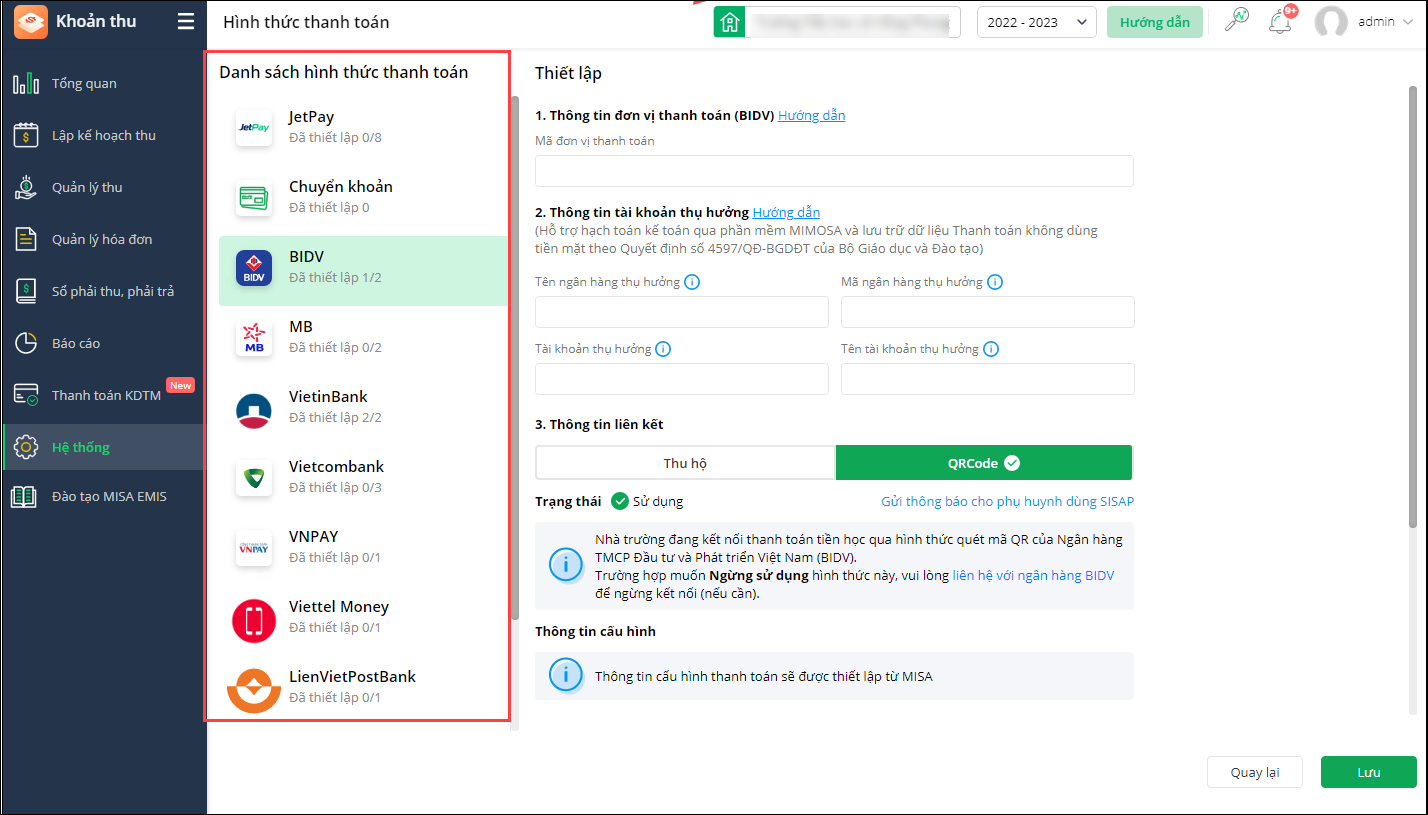Expand the admin account menu arrow
This screenshot has height=815, width=1428.
[1410, 22]
